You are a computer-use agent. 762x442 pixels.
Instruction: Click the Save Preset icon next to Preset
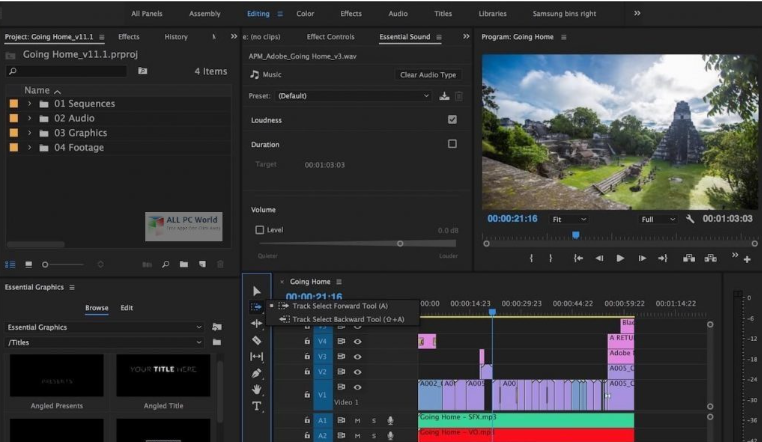click(x=444, y=96)
